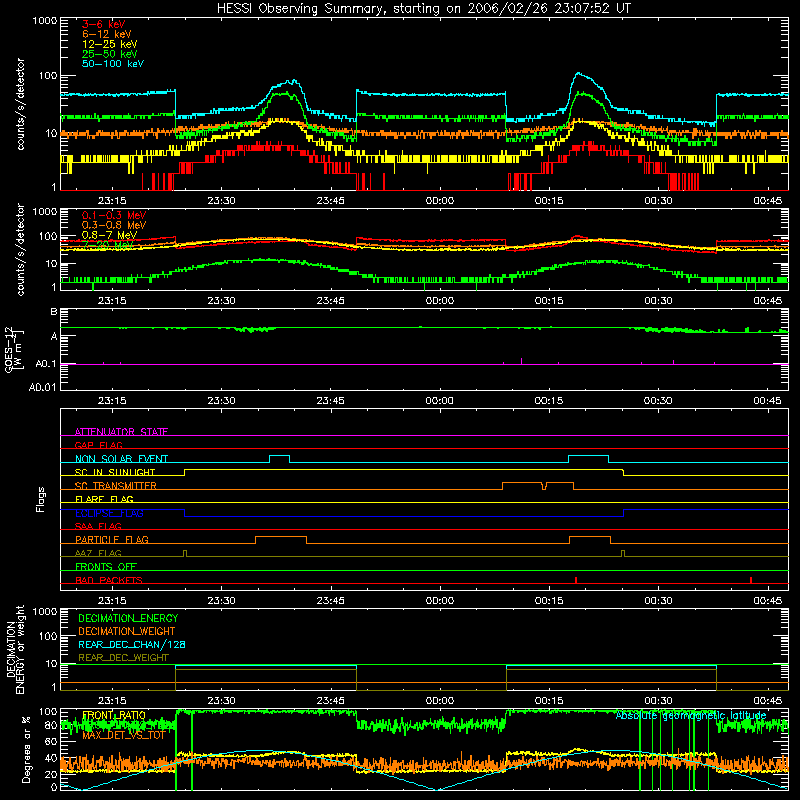Image resolution: width=800 pixels, height=800 pixels.
Task: Select the yellow 12-25 keV legend label
Action: [110, 44]
